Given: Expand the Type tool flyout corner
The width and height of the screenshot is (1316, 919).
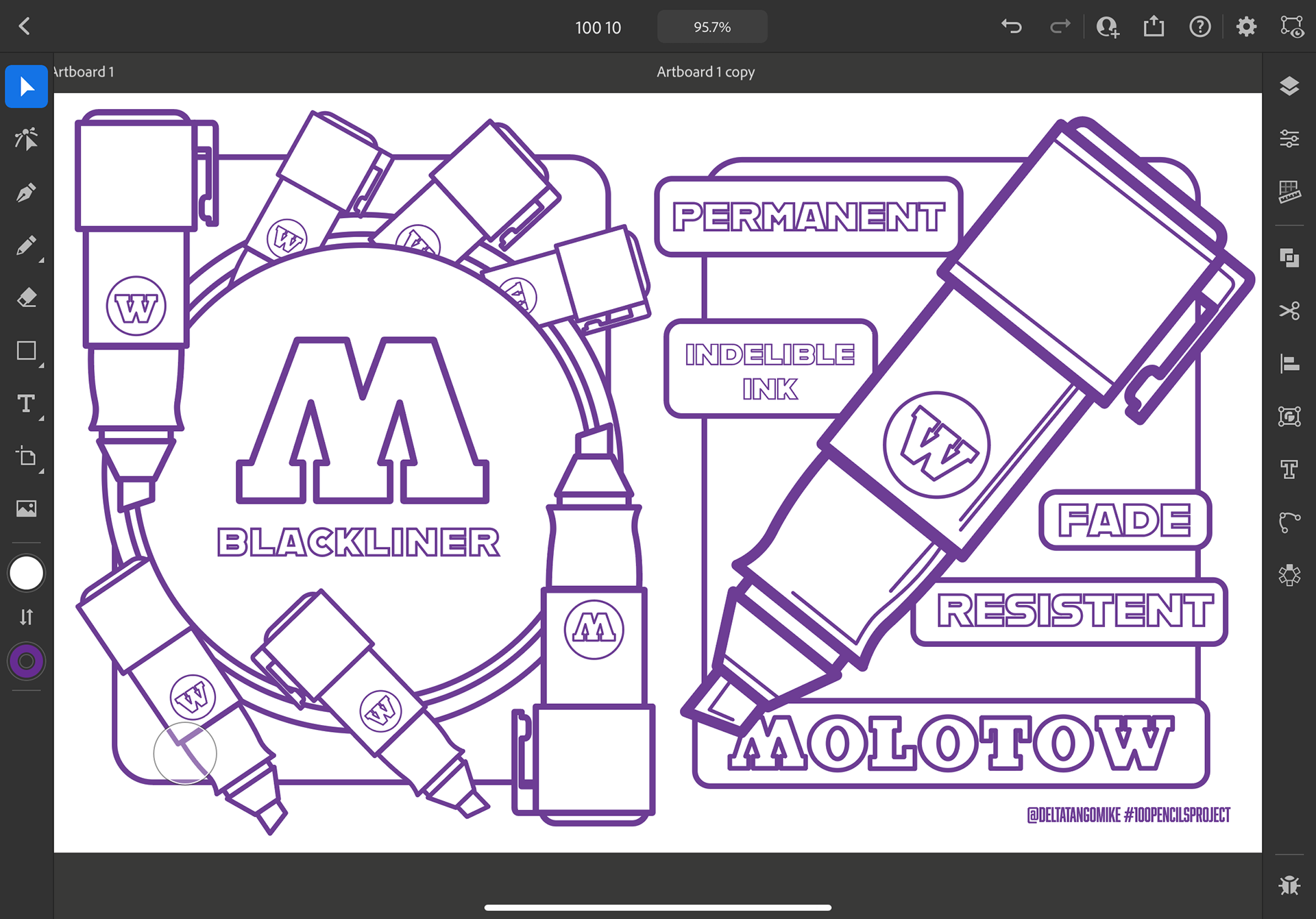Looking at the screenshot, I should pyautogui.click(x=41, y=419).
